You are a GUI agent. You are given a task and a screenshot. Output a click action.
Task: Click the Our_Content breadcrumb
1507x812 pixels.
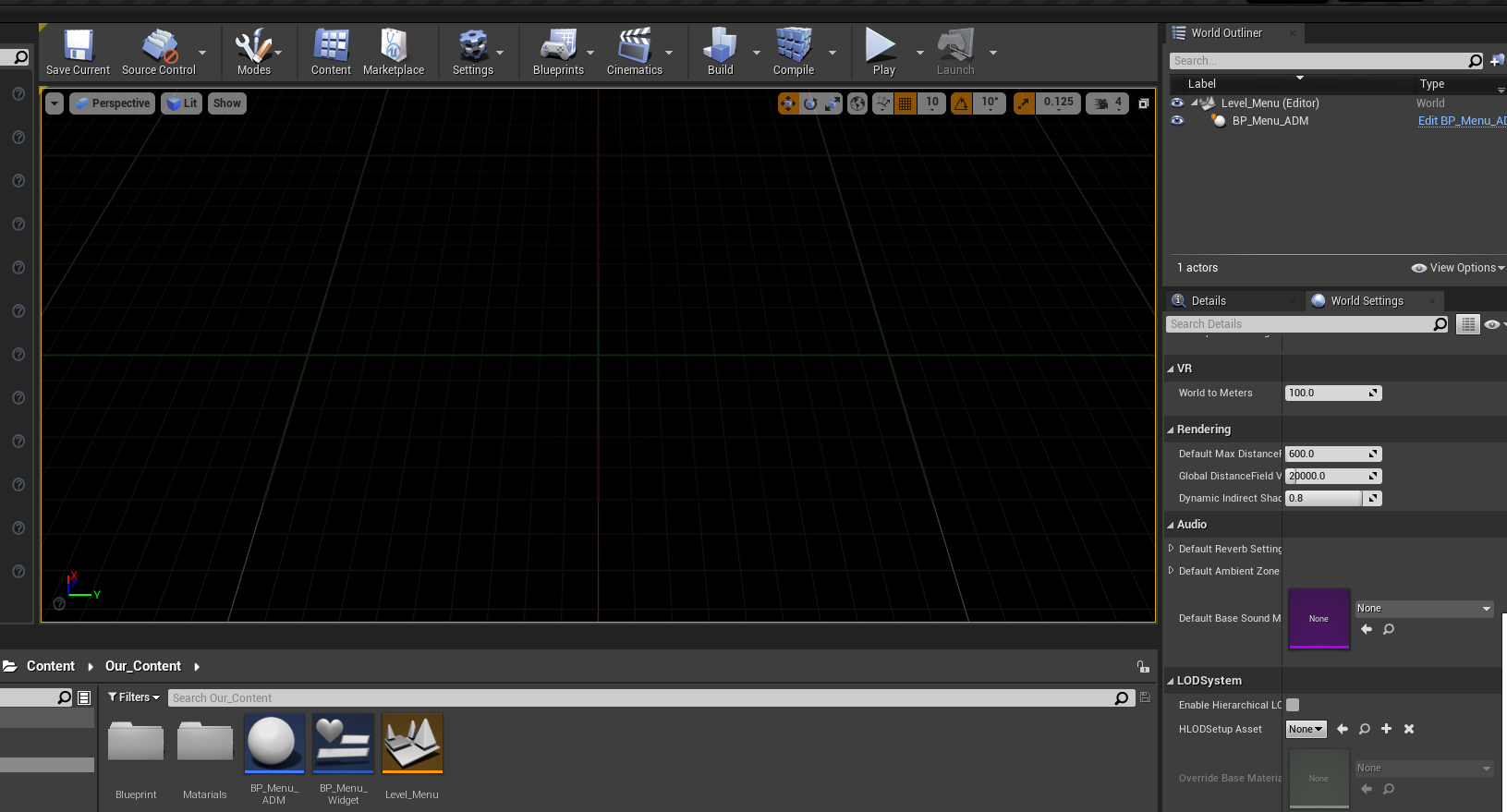(143, 666)
